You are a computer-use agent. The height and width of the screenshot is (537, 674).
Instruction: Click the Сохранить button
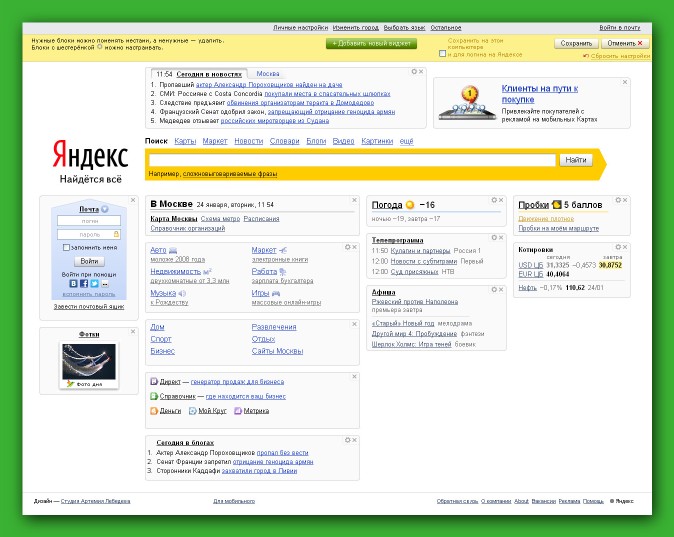[x=576, y=43]
